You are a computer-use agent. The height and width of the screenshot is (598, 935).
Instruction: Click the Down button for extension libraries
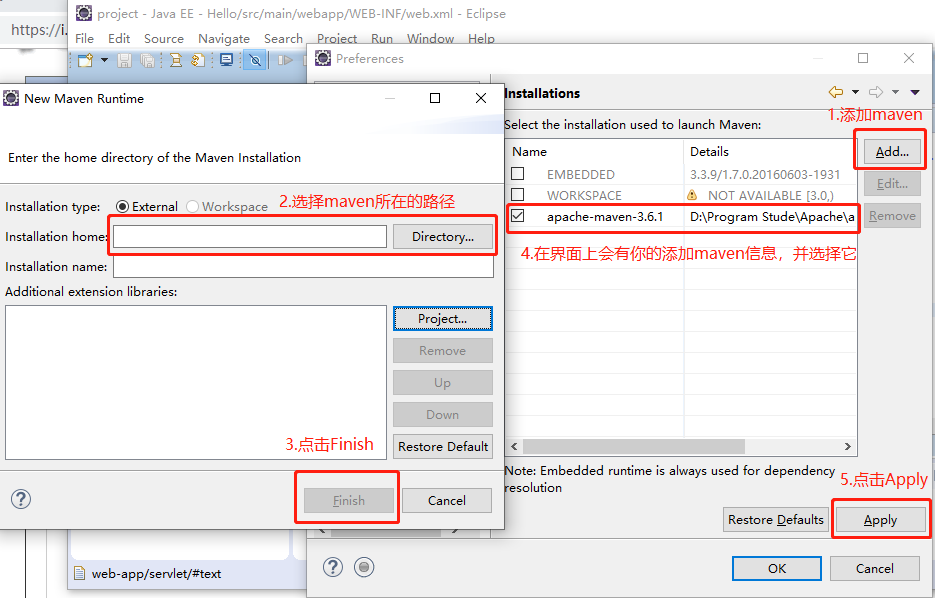(442, 414)
